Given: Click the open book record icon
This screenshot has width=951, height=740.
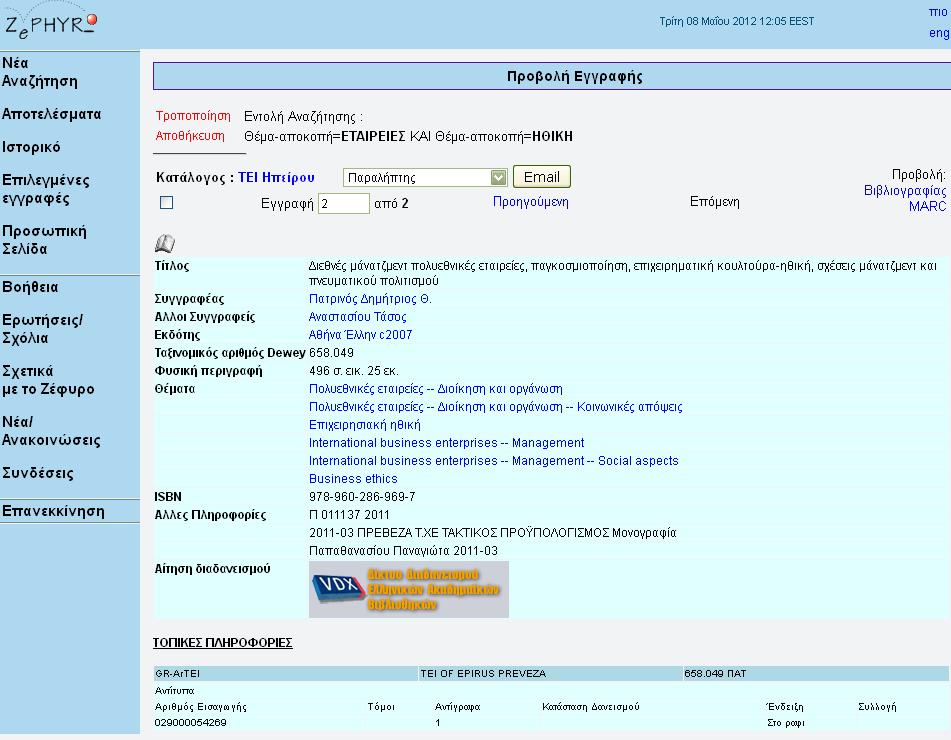Looking at the screenshot, I should (x=165, y=244).
